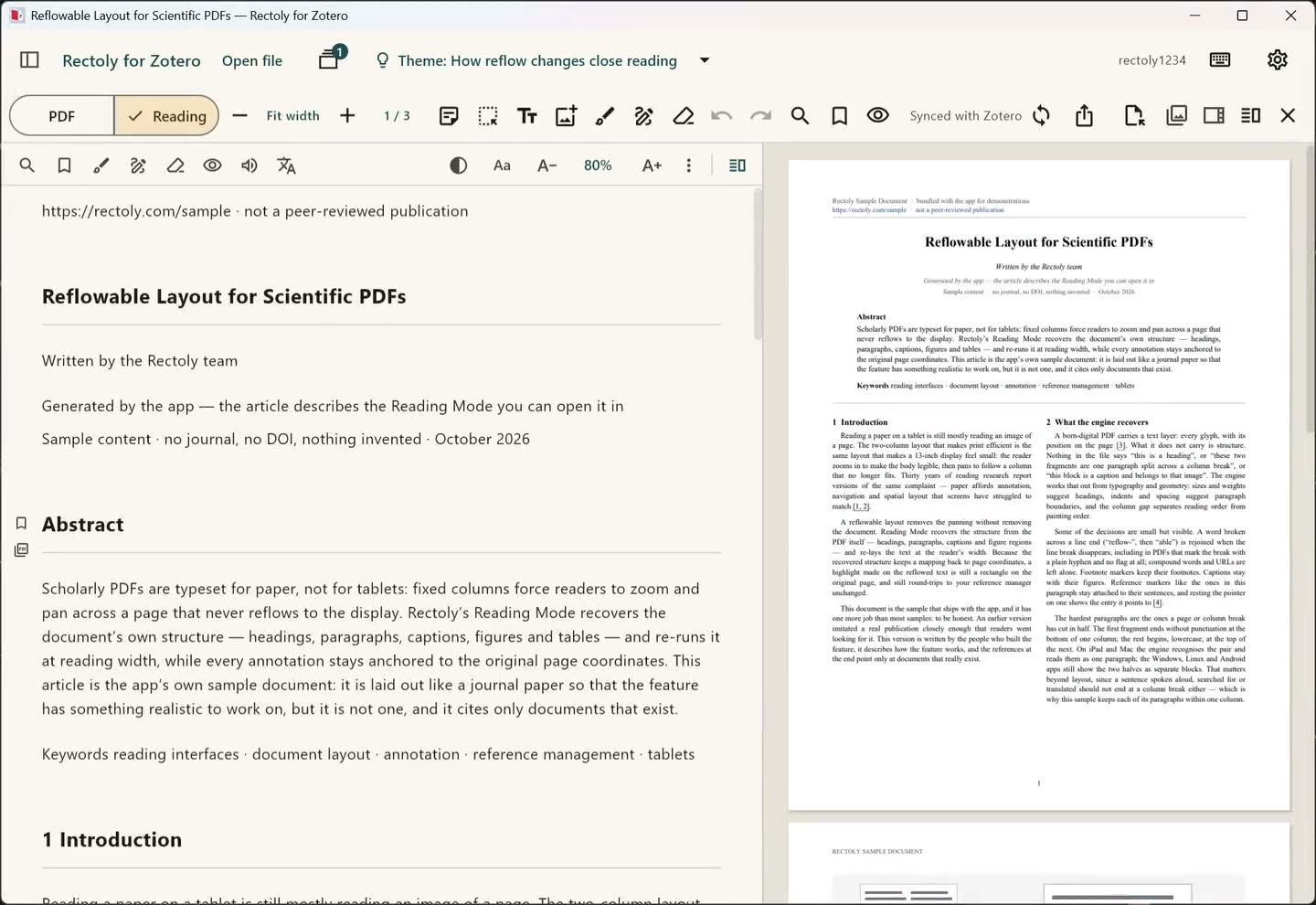Start read aloud speaker icon
This screenshot has width=1316, height=905.
[x=249, y=165]
